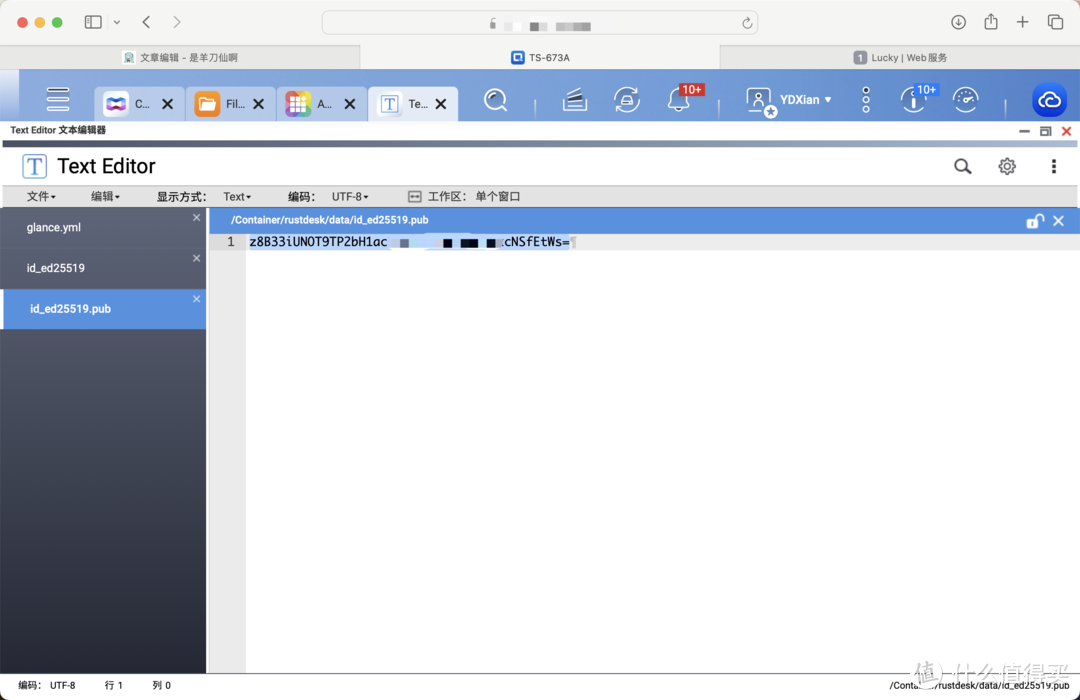Open the external devices icon
The height and width of the screenshot is (700, 1080).
627,101
